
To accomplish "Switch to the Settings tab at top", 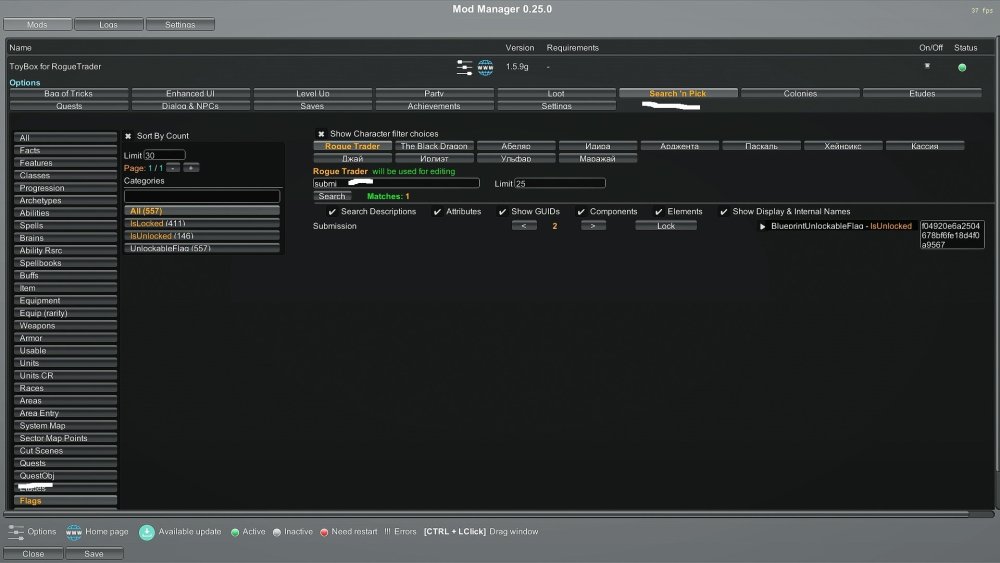I will 180,24.
